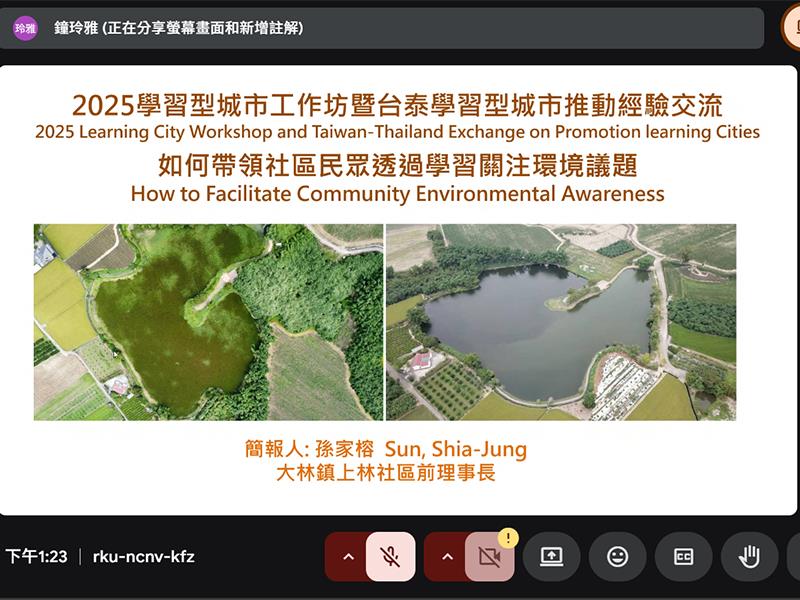This screenshot has height=600, width=800.
Task: Click the present screen icon
Action: point(552,557)
